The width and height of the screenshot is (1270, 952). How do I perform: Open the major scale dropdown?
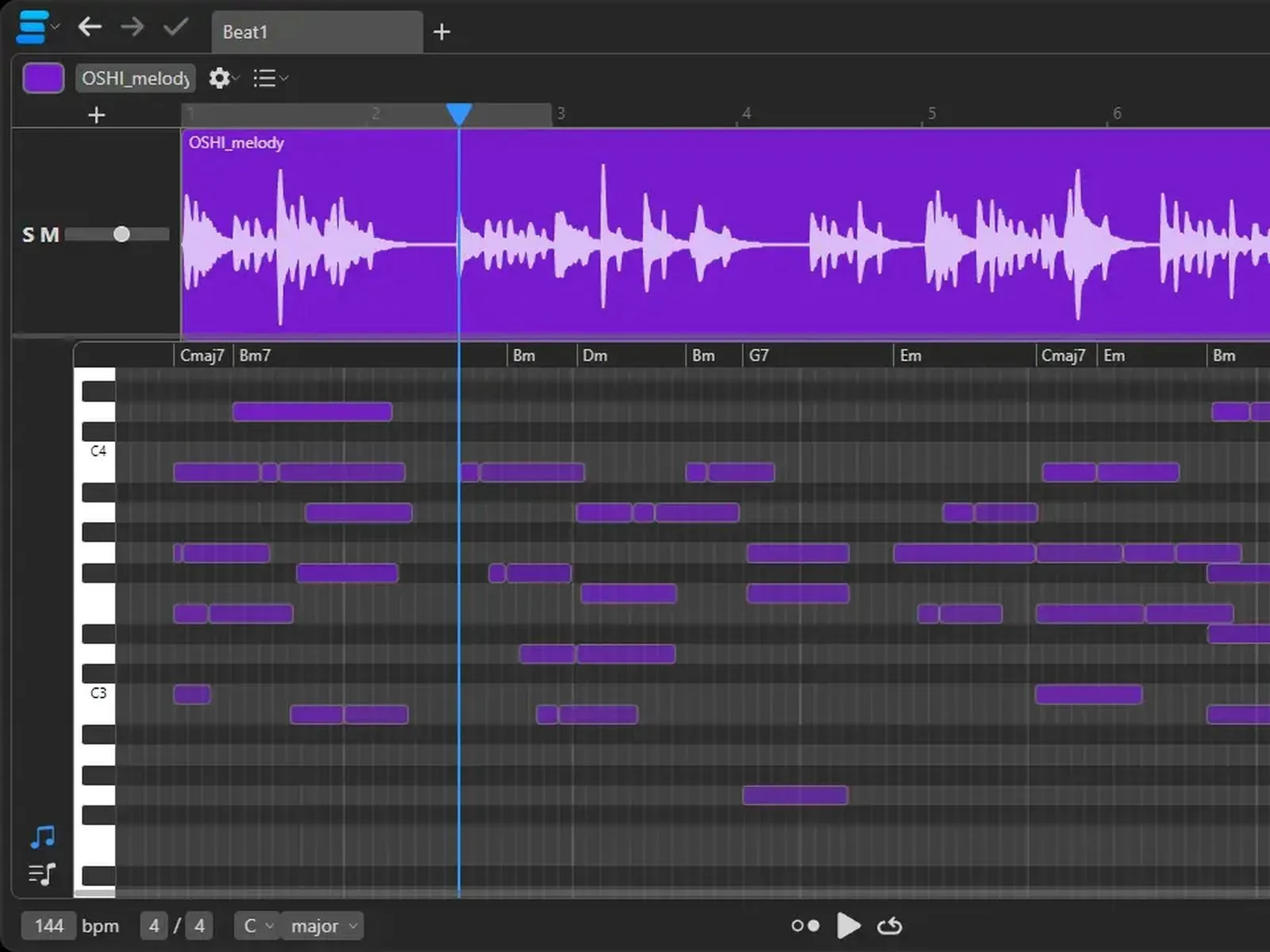click(x=322, y=926)
